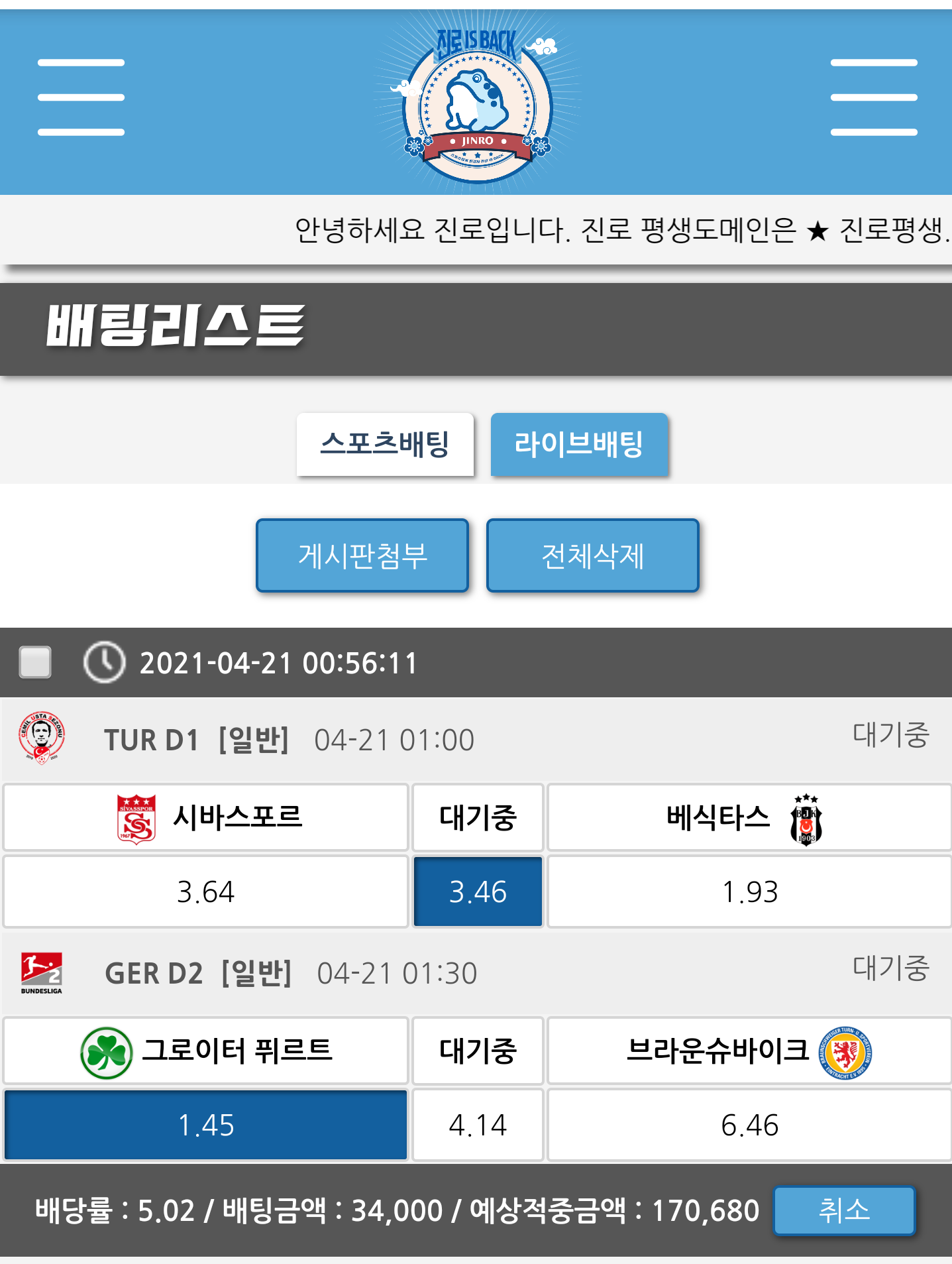Cancel the bet with 취소 button

click(x=844, y=1210)
